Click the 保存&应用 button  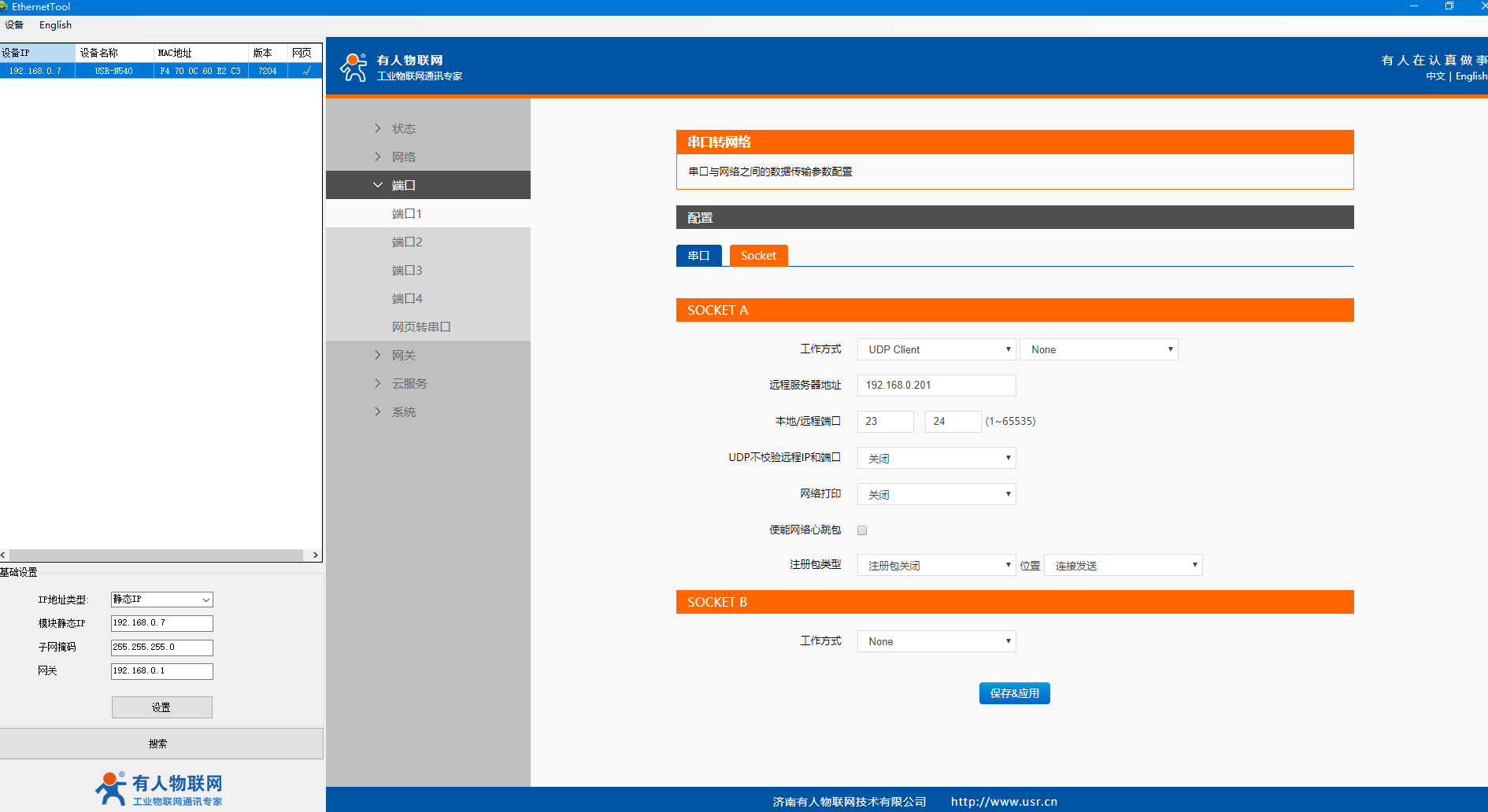click(1014, 693)
